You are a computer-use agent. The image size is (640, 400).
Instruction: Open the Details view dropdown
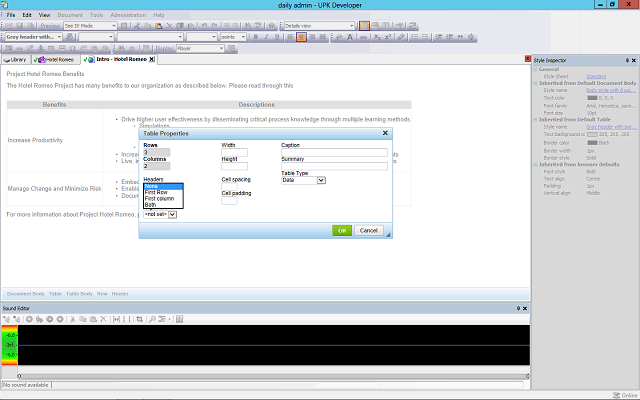tap(351, 26)
